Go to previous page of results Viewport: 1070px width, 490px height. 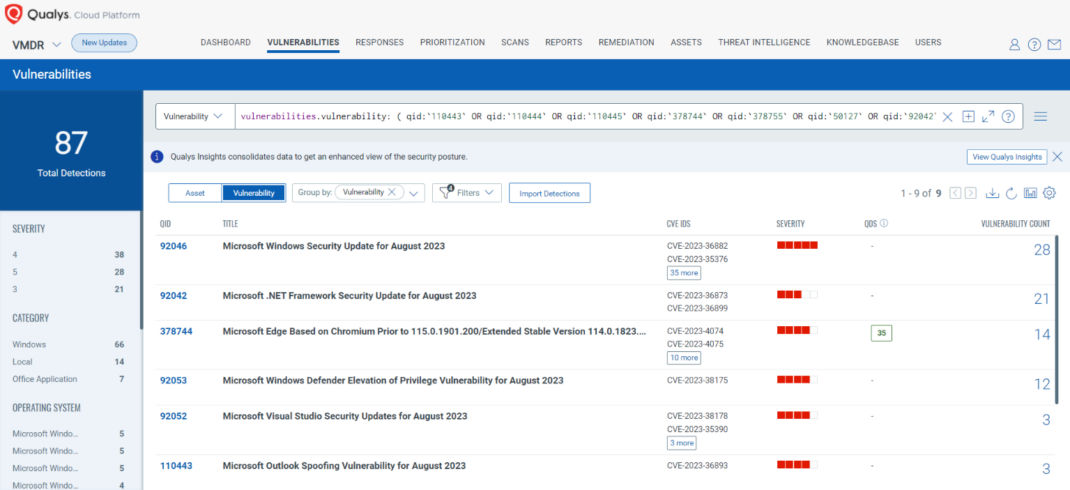955,193
